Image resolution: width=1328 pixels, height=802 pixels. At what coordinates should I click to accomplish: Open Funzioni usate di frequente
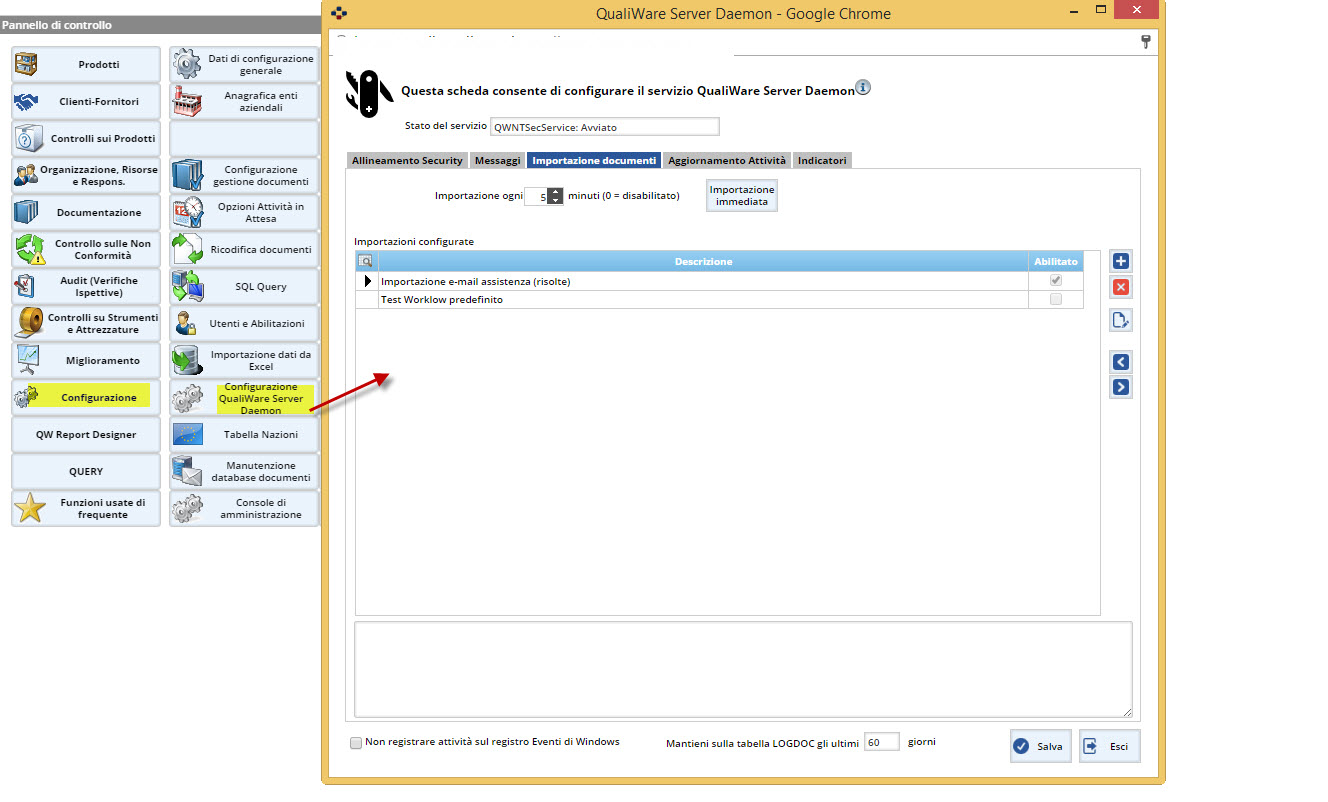[x=86, y=509]
